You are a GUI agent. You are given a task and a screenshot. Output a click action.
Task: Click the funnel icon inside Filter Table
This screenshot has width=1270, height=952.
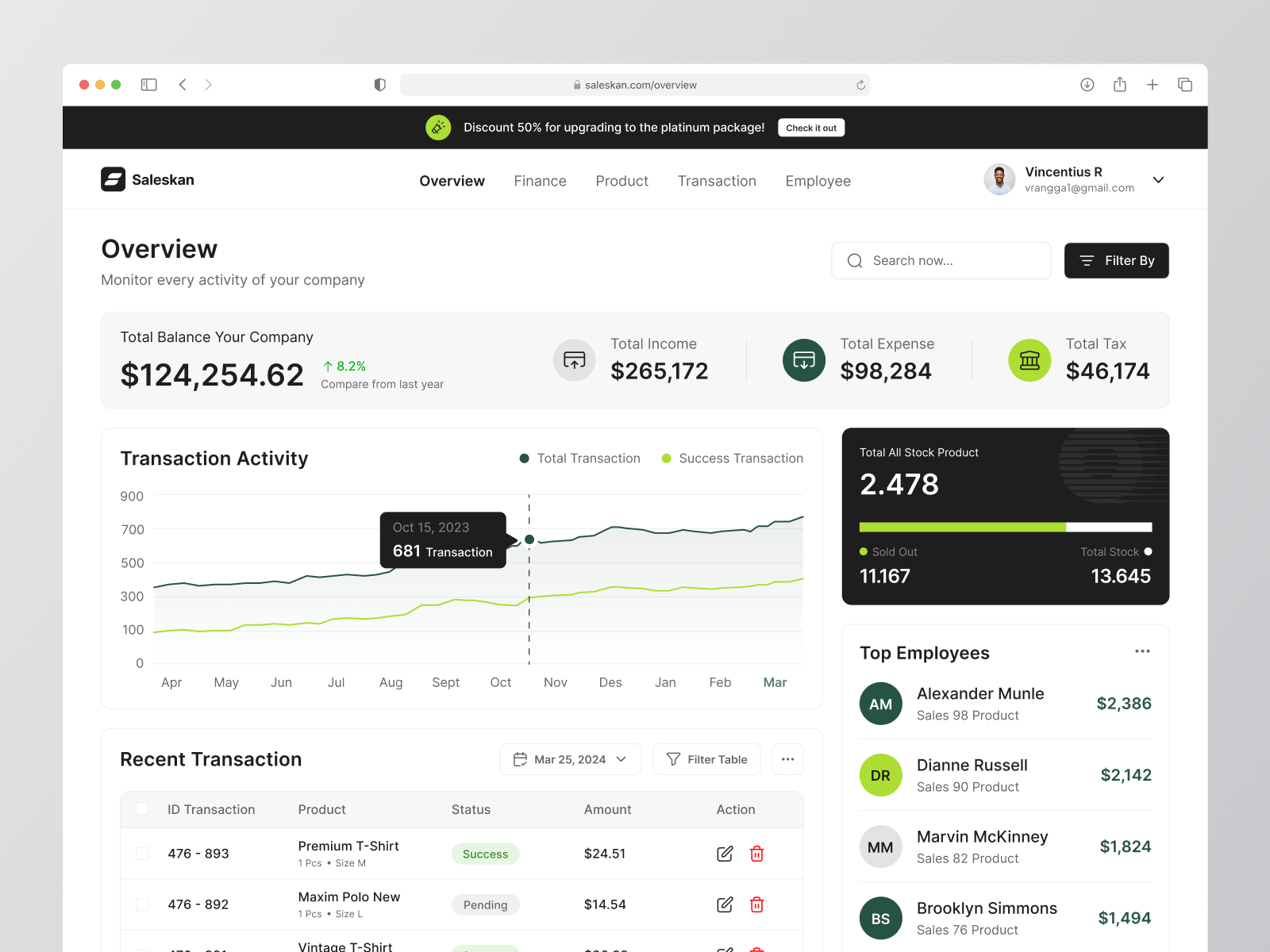coord(672,759)
